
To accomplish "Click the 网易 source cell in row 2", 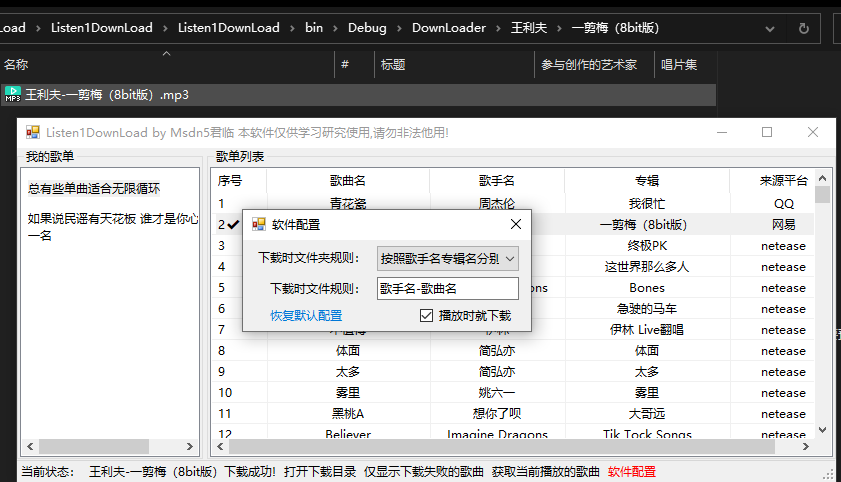I will point(783,225).
